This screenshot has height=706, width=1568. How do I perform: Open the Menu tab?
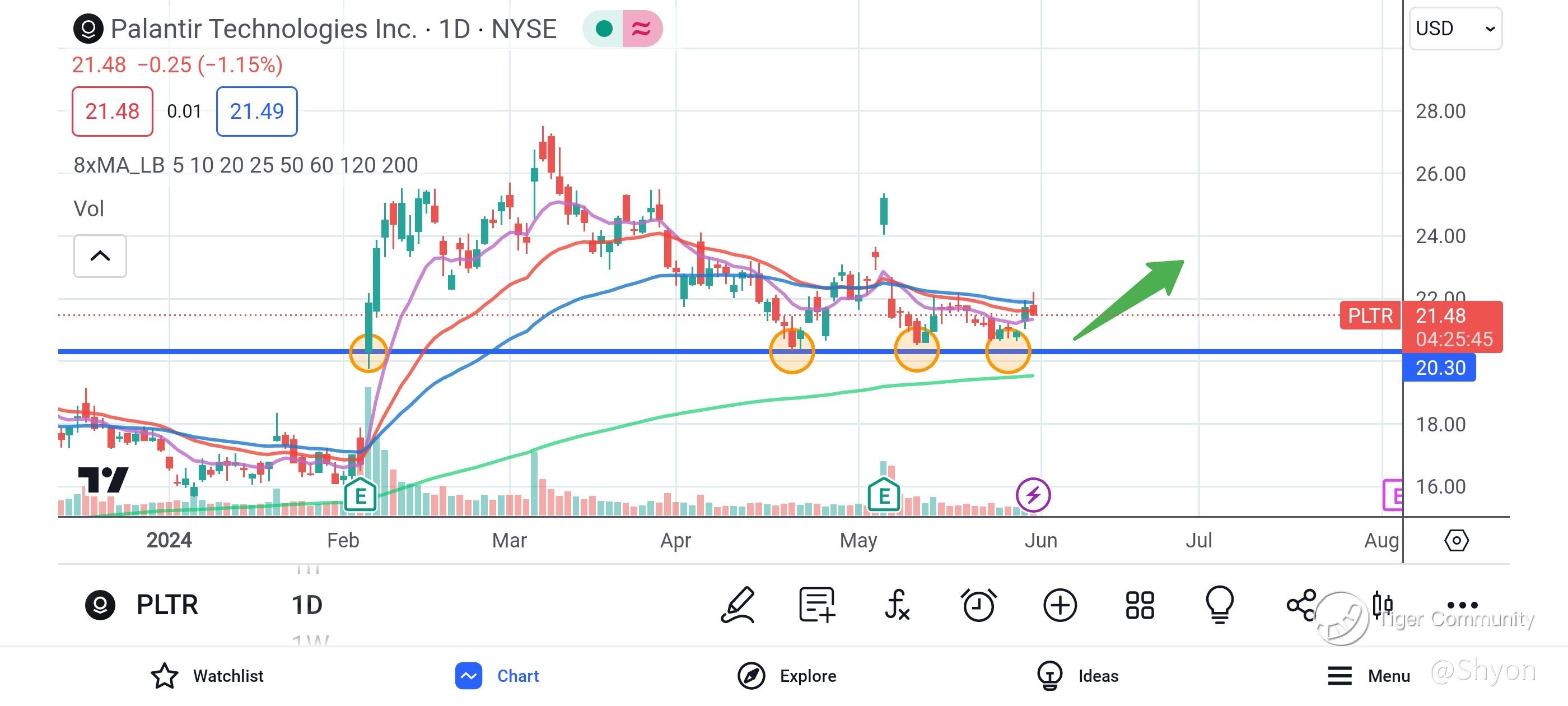1368,676
